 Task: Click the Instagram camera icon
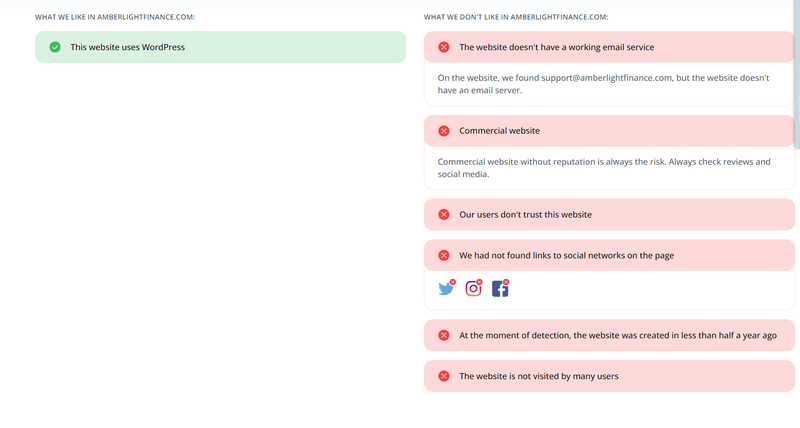tap(473, 289)
